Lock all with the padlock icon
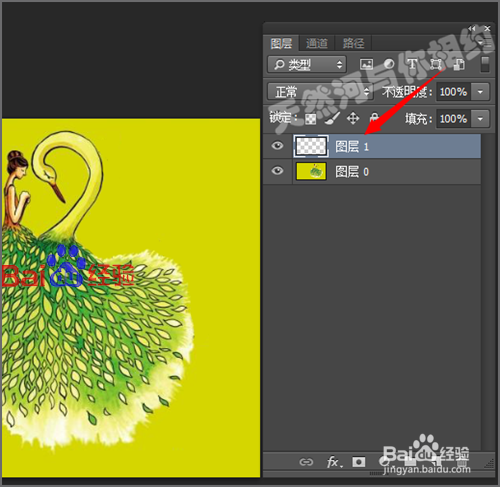The image size is (500, 487). 374,118
